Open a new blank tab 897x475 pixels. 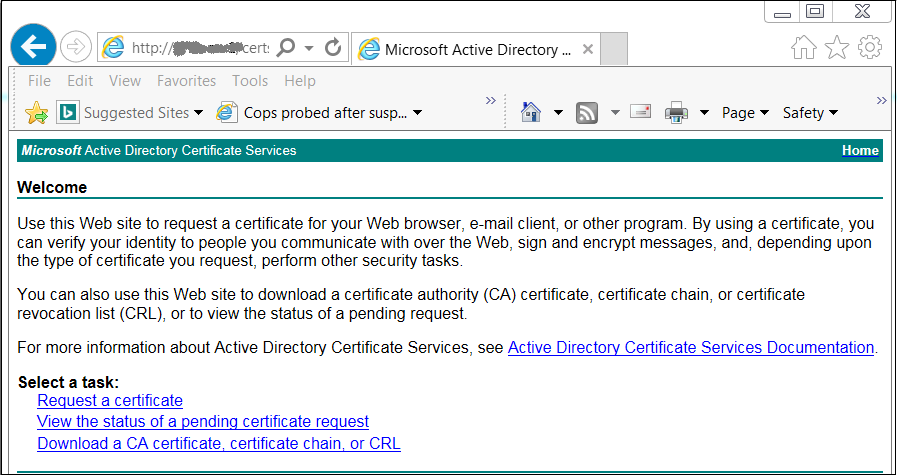(x=614, y=49)
